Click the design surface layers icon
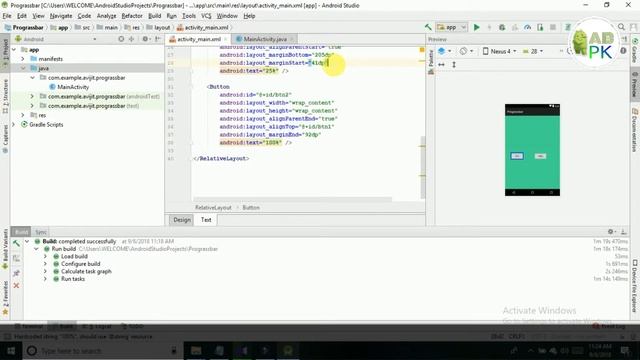The width and height of the screenshot is (640, 360). (x=442, y=51)
